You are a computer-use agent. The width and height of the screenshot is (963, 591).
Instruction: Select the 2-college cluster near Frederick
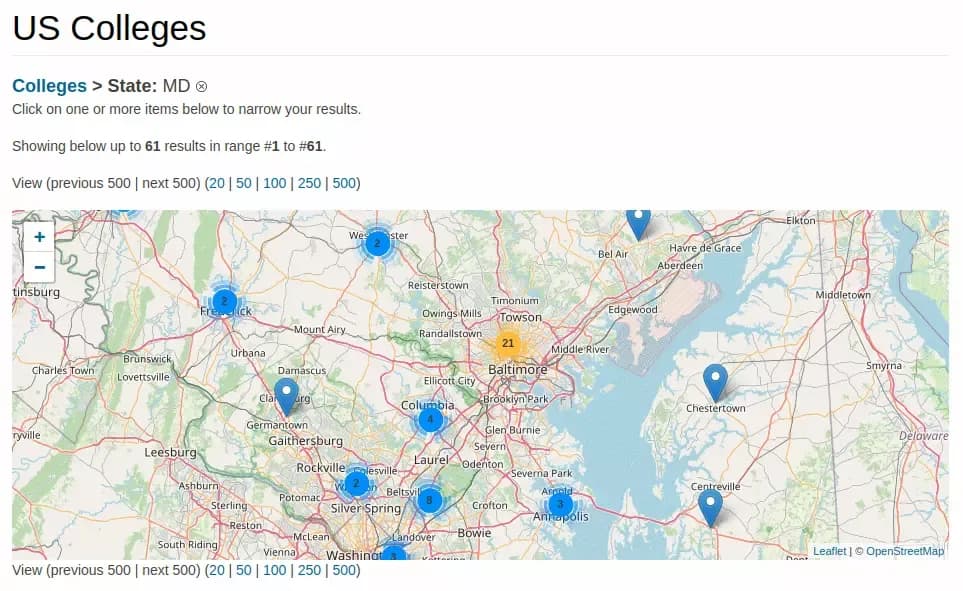(x=224, y=300)
